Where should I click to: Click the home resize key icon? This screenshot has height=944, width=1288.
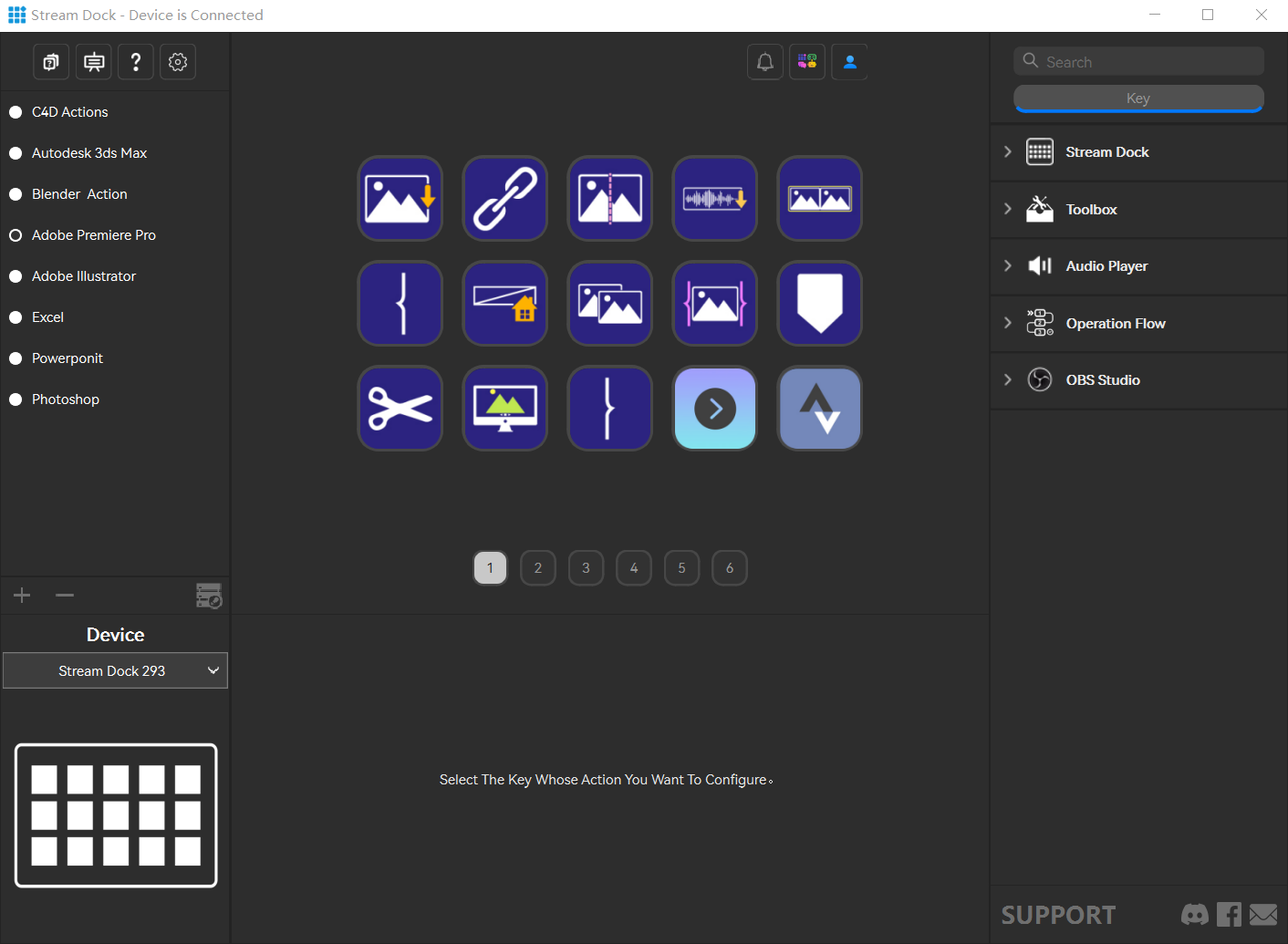(505, 304)
